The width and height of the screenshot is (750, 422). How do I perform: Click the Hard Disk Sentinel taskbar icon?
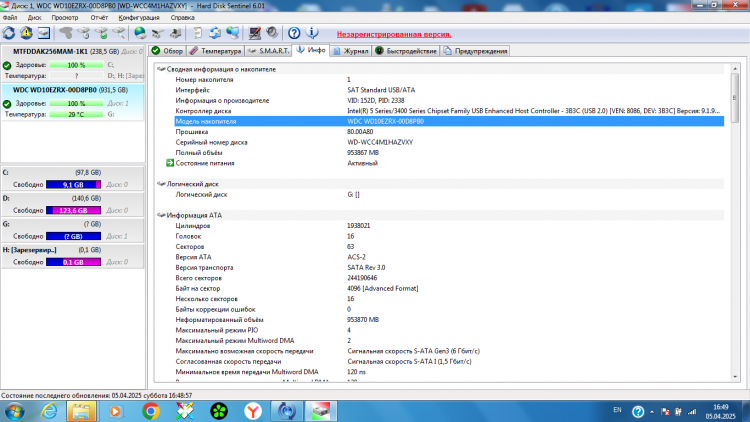coord(321,411)
